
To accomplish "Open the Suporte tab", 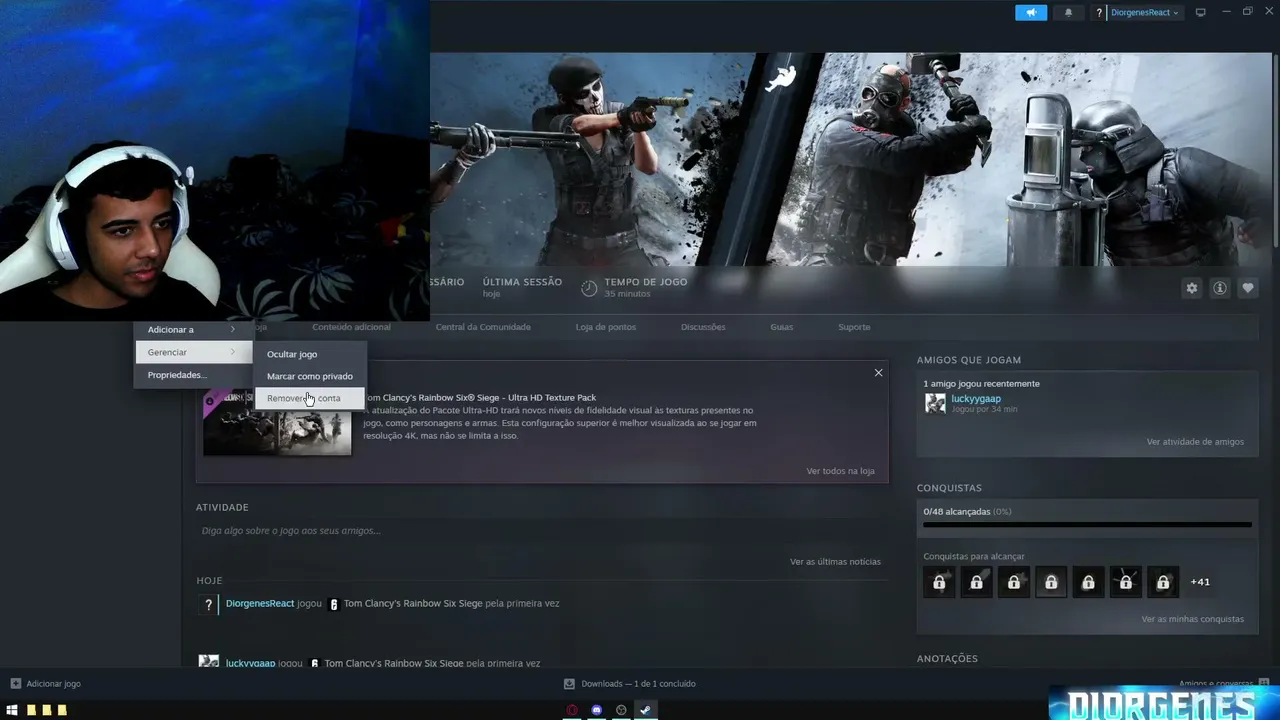I will (854, 327).
